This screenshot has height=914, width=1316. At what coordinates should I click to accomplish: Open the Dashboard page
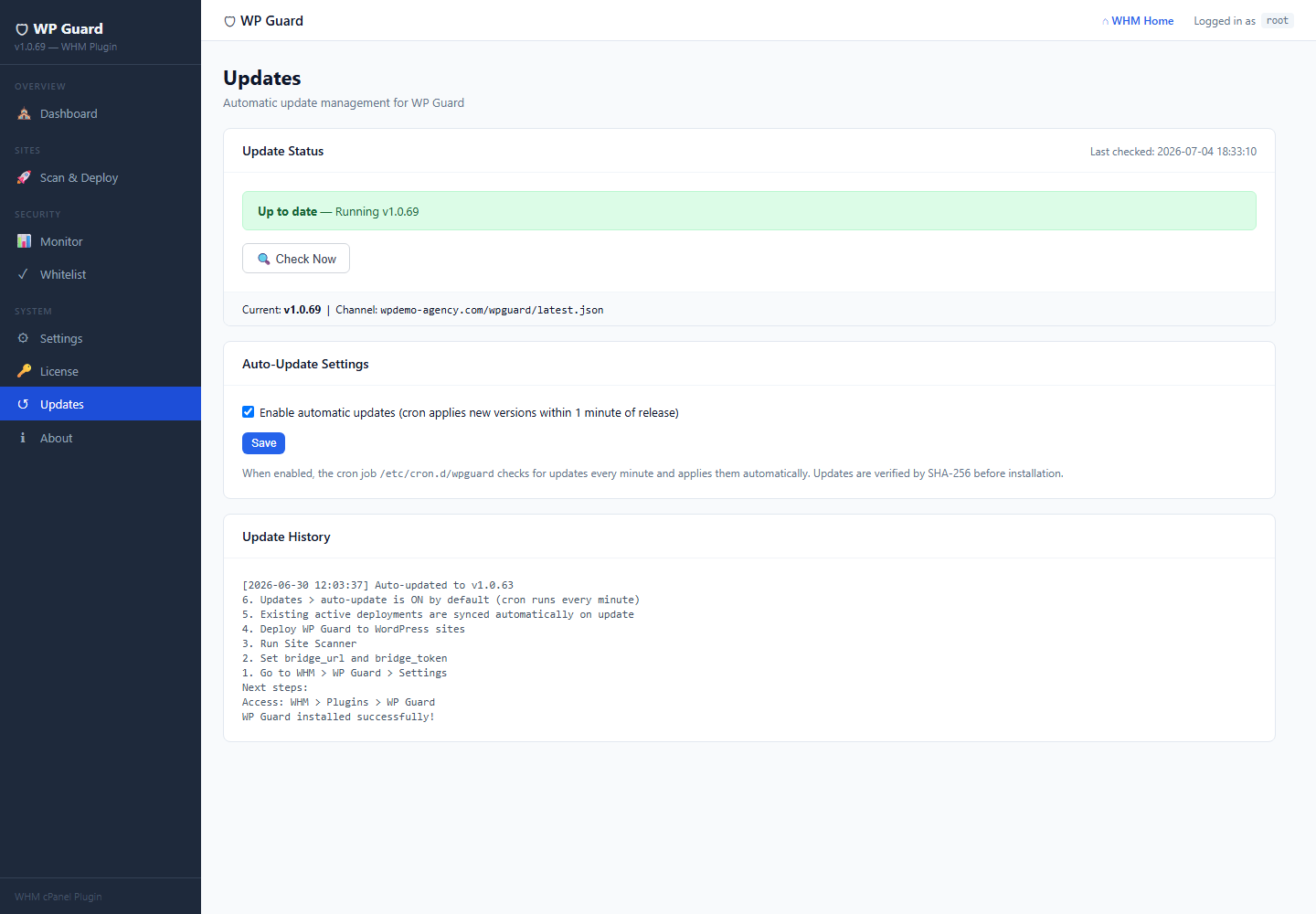(101, 114)
